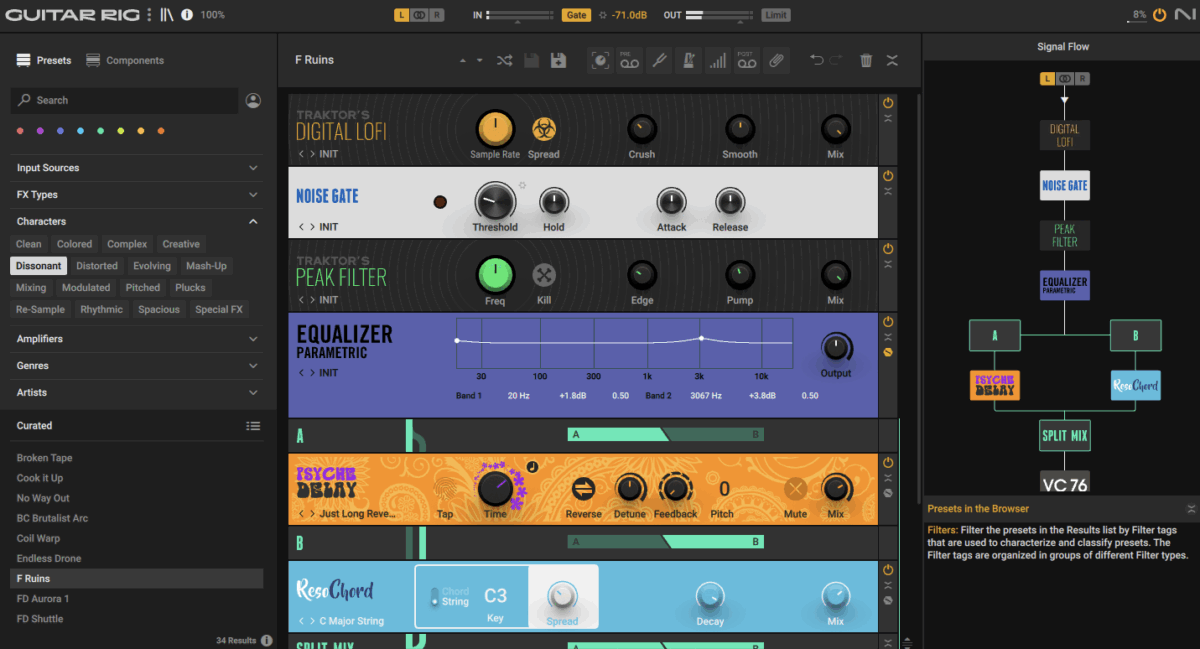Toggle Mute on Psyche Delay
The image size is (1200, 649).
click(x=796, y=489)
